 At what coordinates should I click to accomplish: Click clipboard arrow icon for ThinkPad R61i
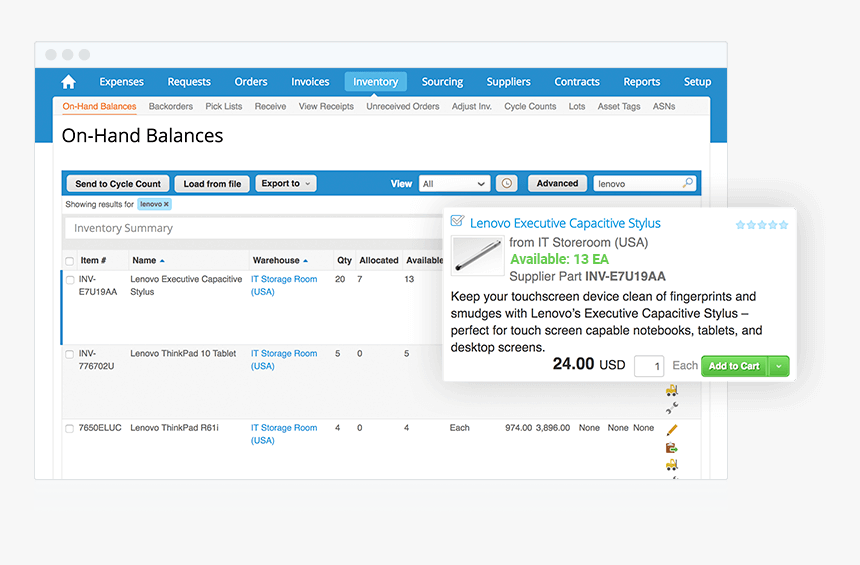coord(672,448)
